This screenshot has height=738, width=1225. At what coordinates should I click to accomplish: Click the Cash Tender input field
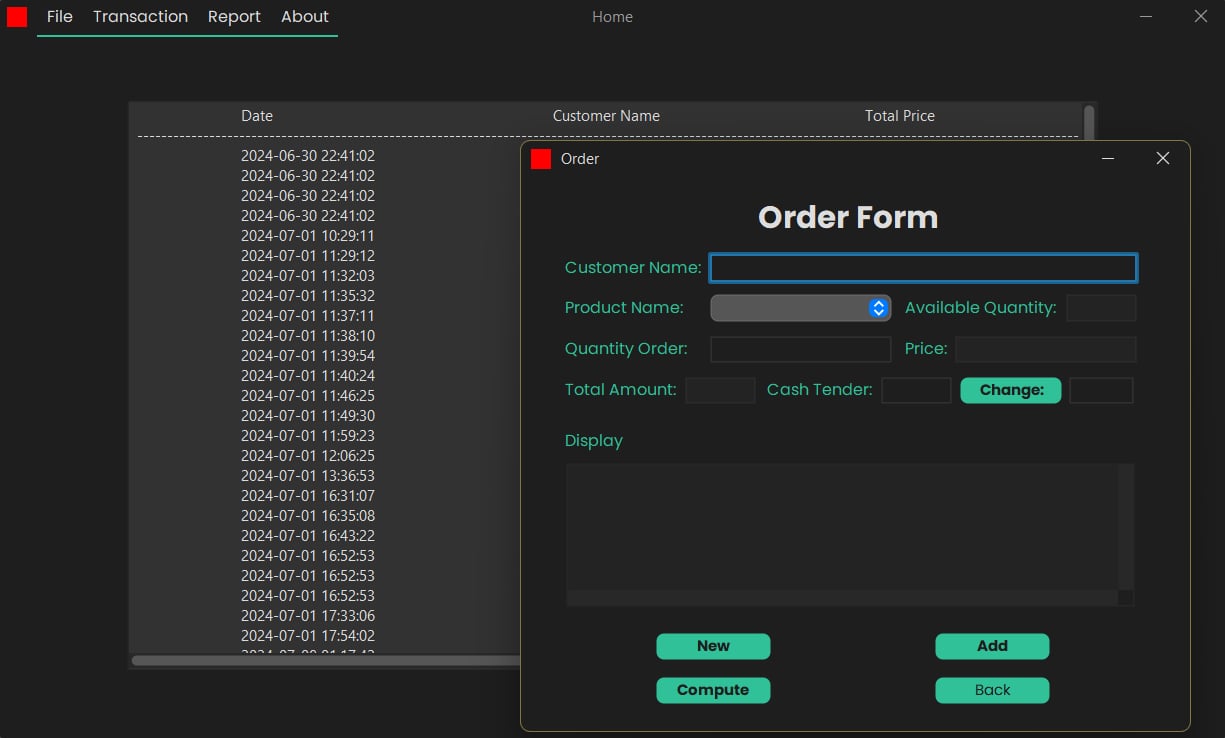pyautogui.click(x=916, y=390)
